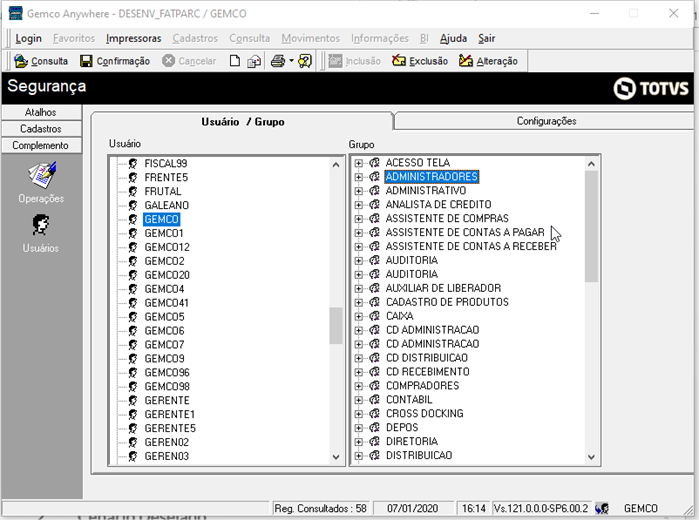Select group CONTABIL
The image size is (699, 520).
[x=409, y=400]
